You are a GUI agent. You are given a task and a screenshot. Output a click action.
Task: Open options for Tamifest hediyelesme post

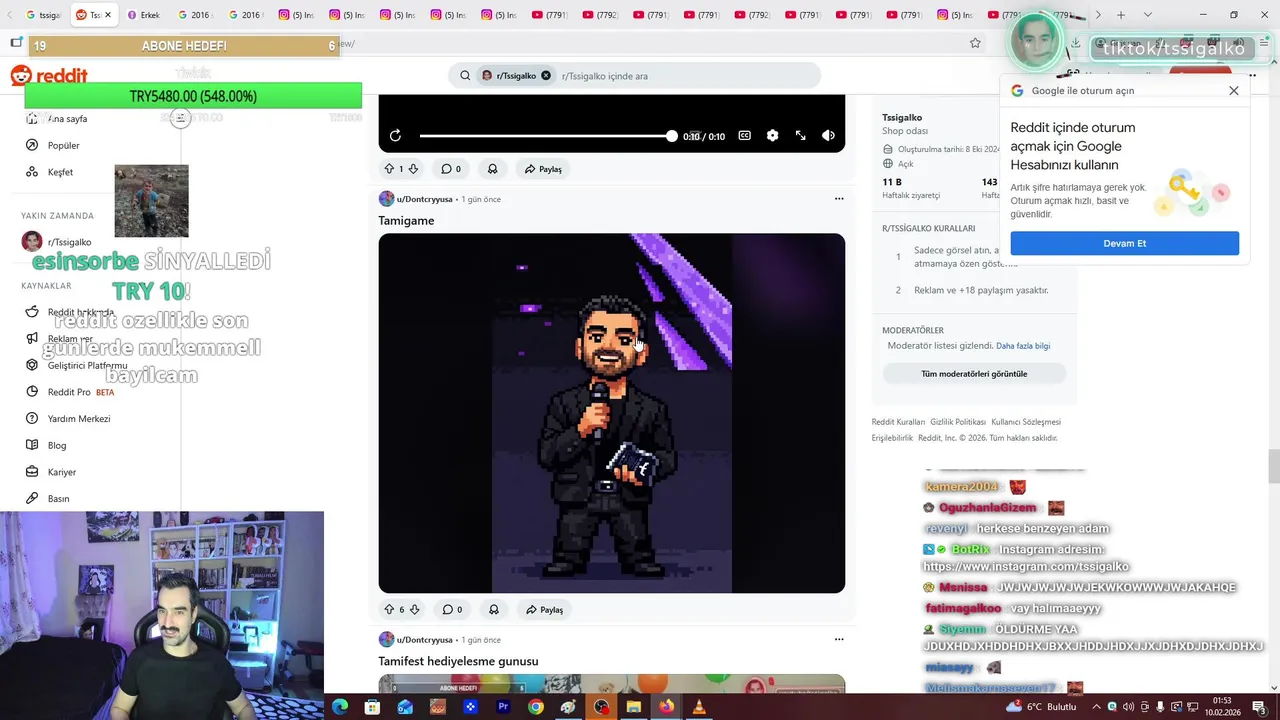[x=839, y=639]
